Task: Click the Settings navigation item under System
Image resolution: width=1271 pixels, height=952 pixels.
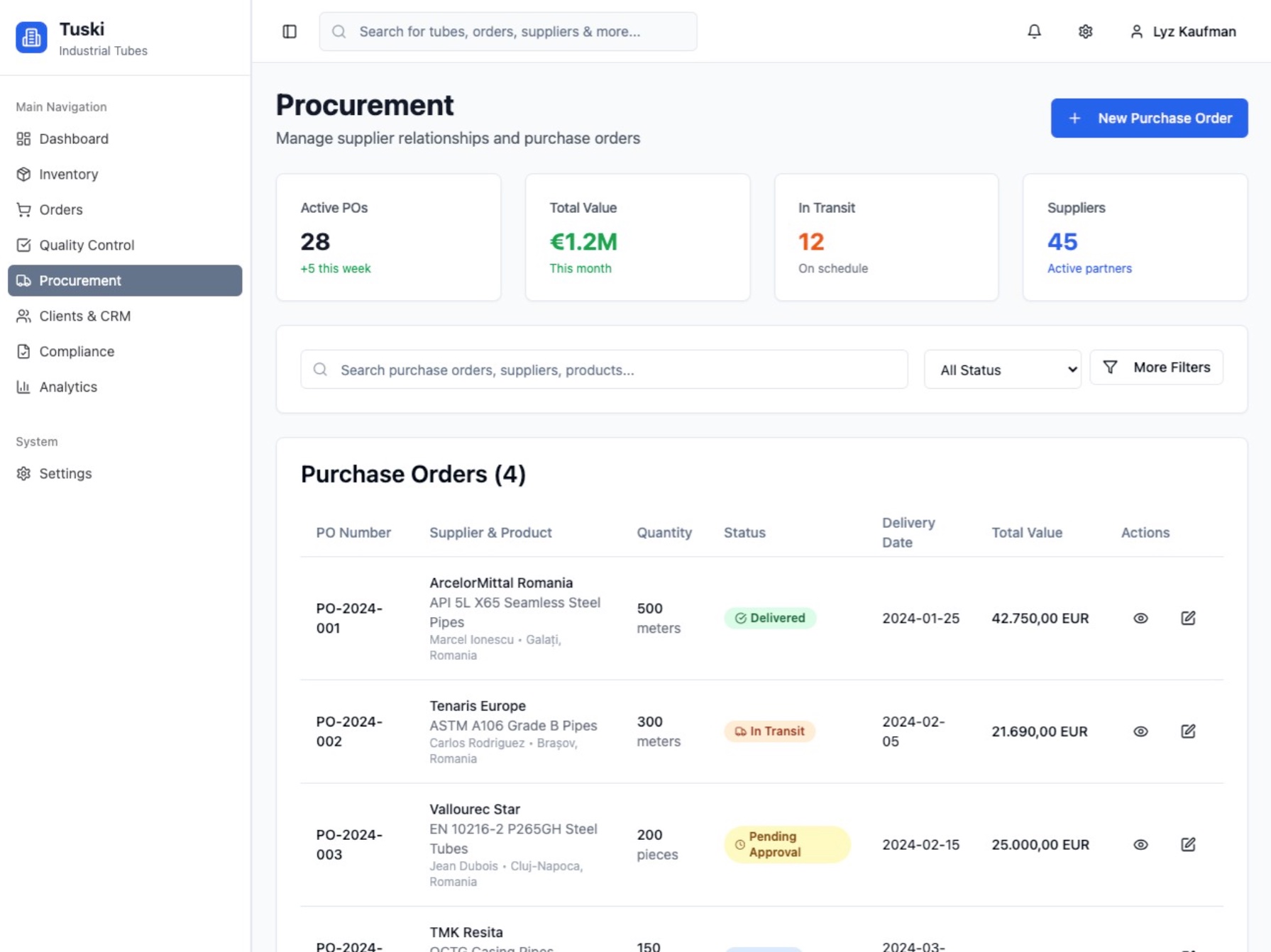Action: pos(125,473)
